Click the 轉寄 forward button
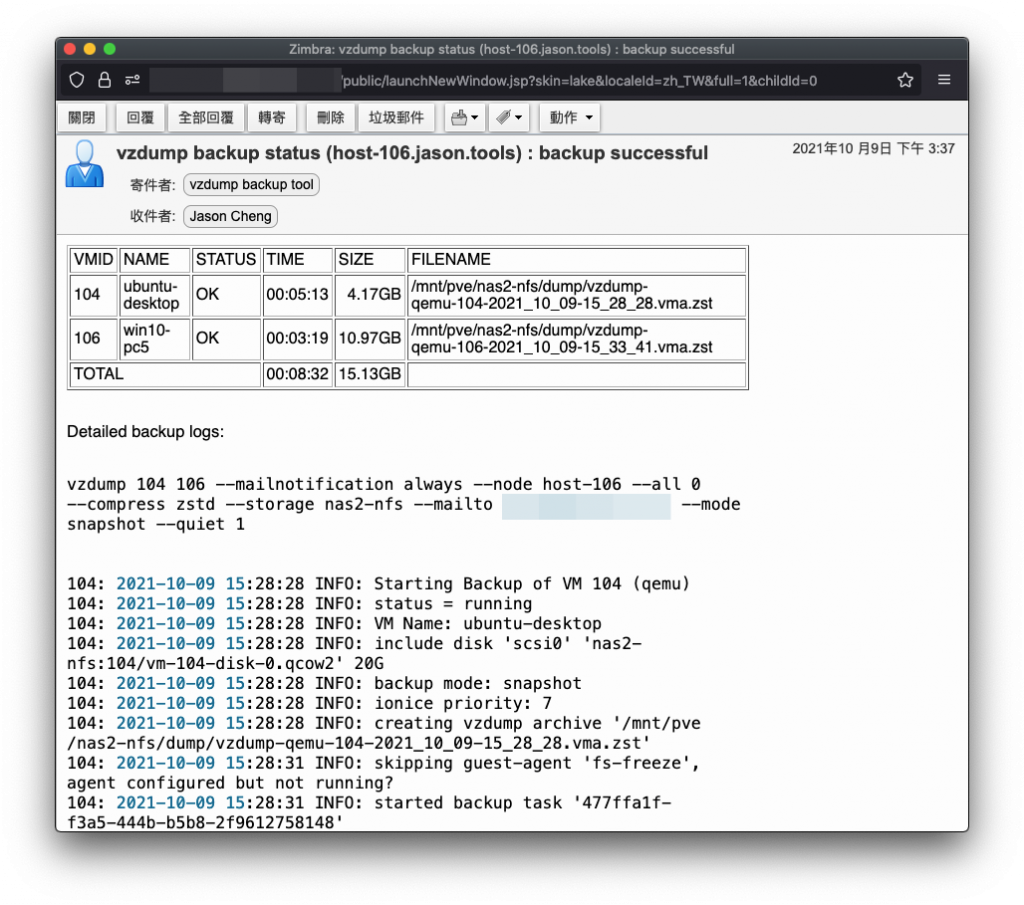The height and width of the screenshot is (905, 1024). tap(272, 118)
